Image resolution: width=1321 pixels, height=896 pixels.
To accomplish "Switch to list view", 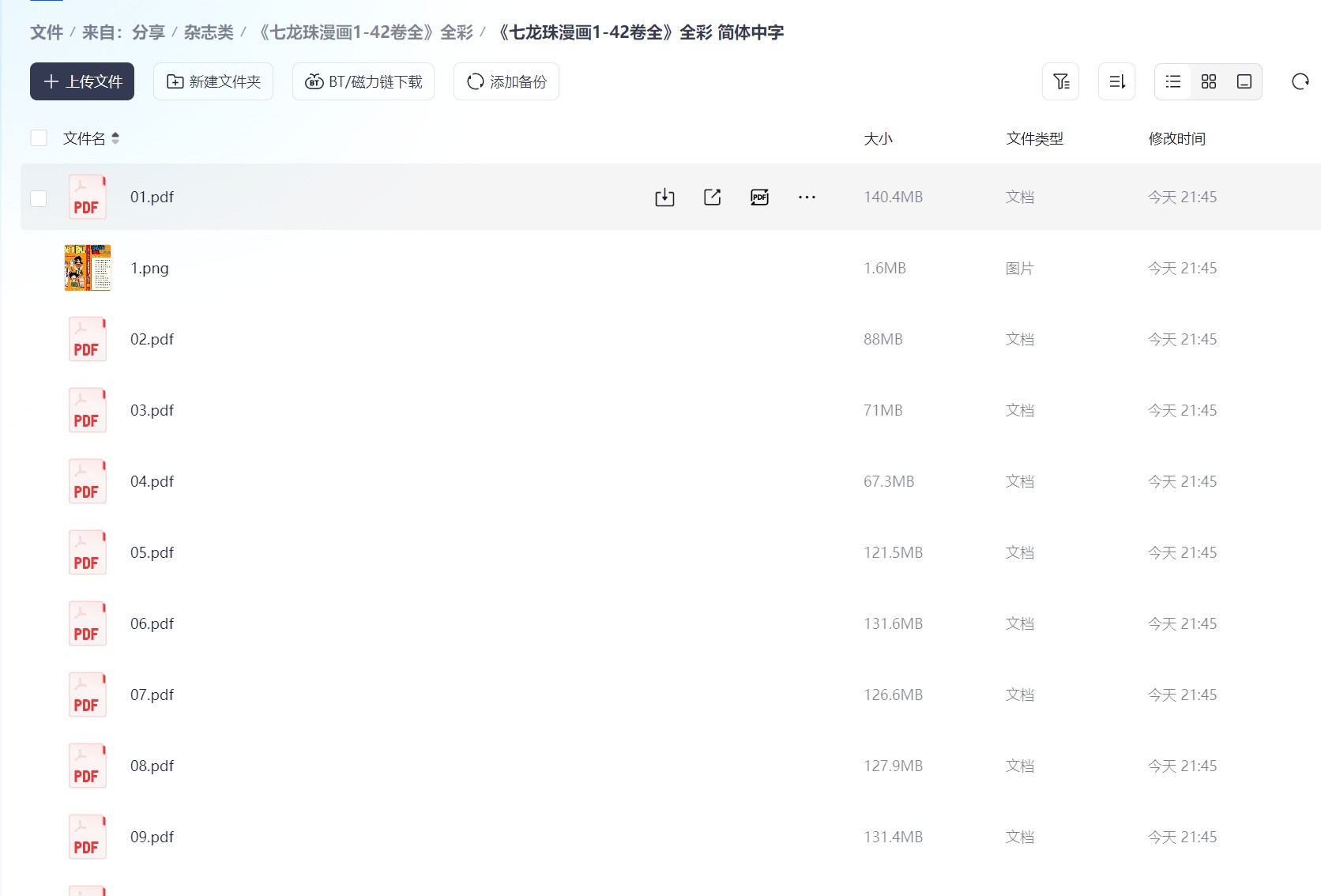I will coord(1173,81).
